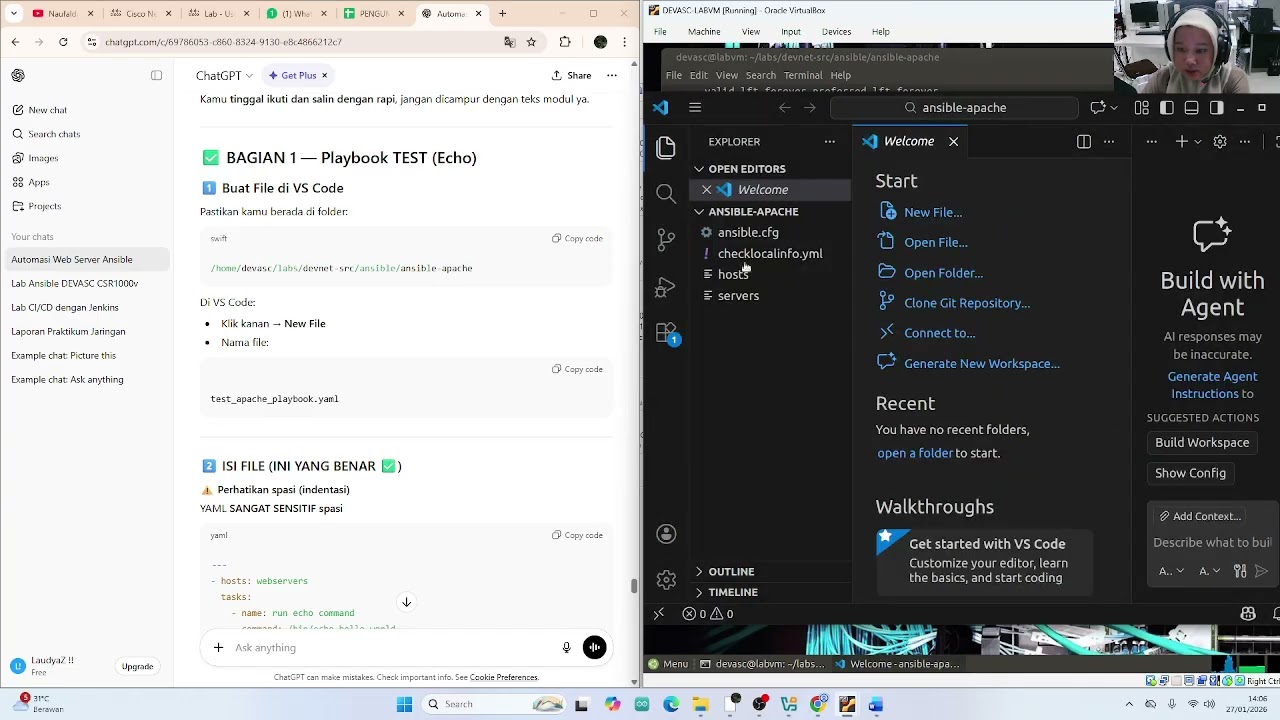Open Input menu in VirtualBox window
Viewport: 1280px width, 720px height.
coord(790,32)
